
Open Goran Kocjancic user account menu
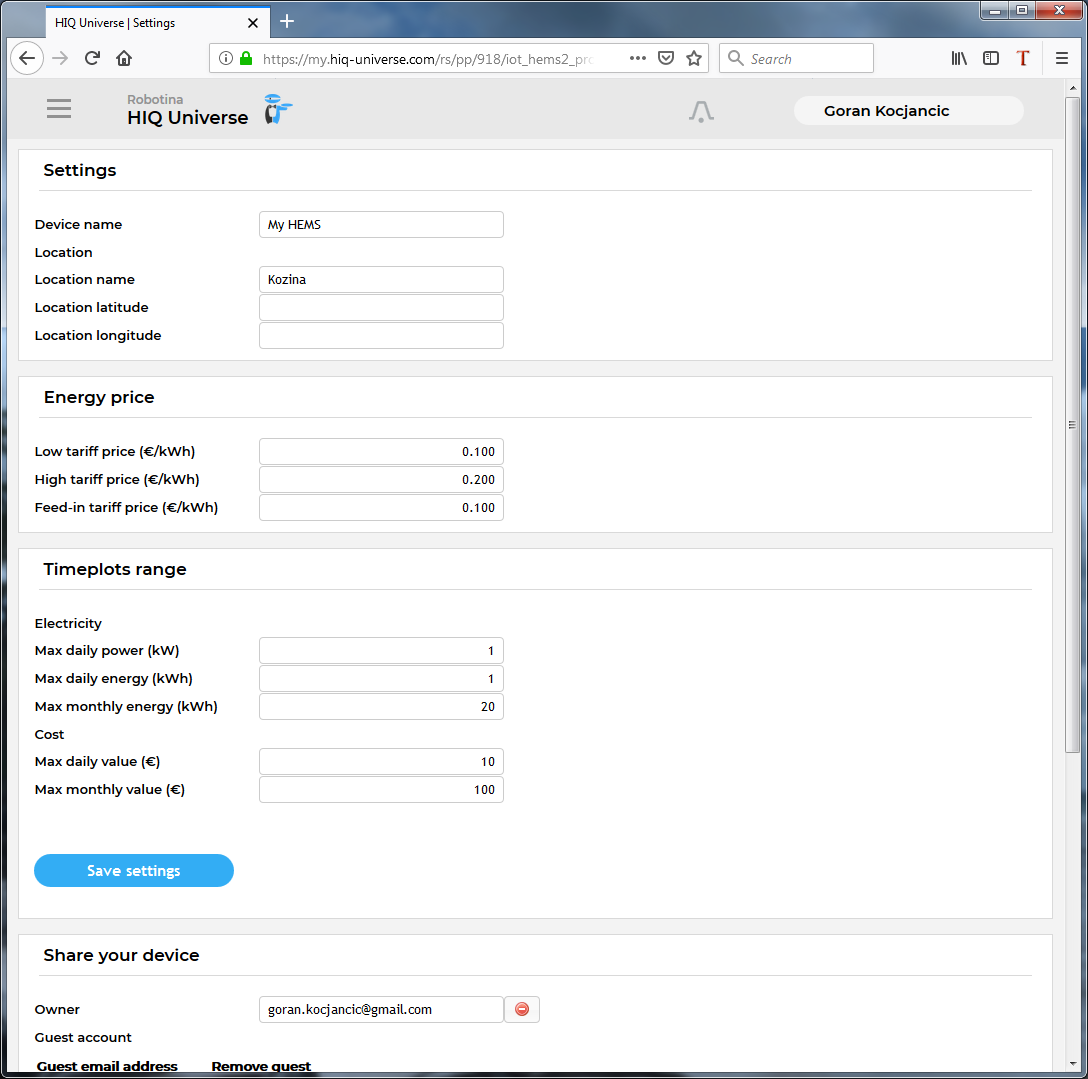[908, 111]
